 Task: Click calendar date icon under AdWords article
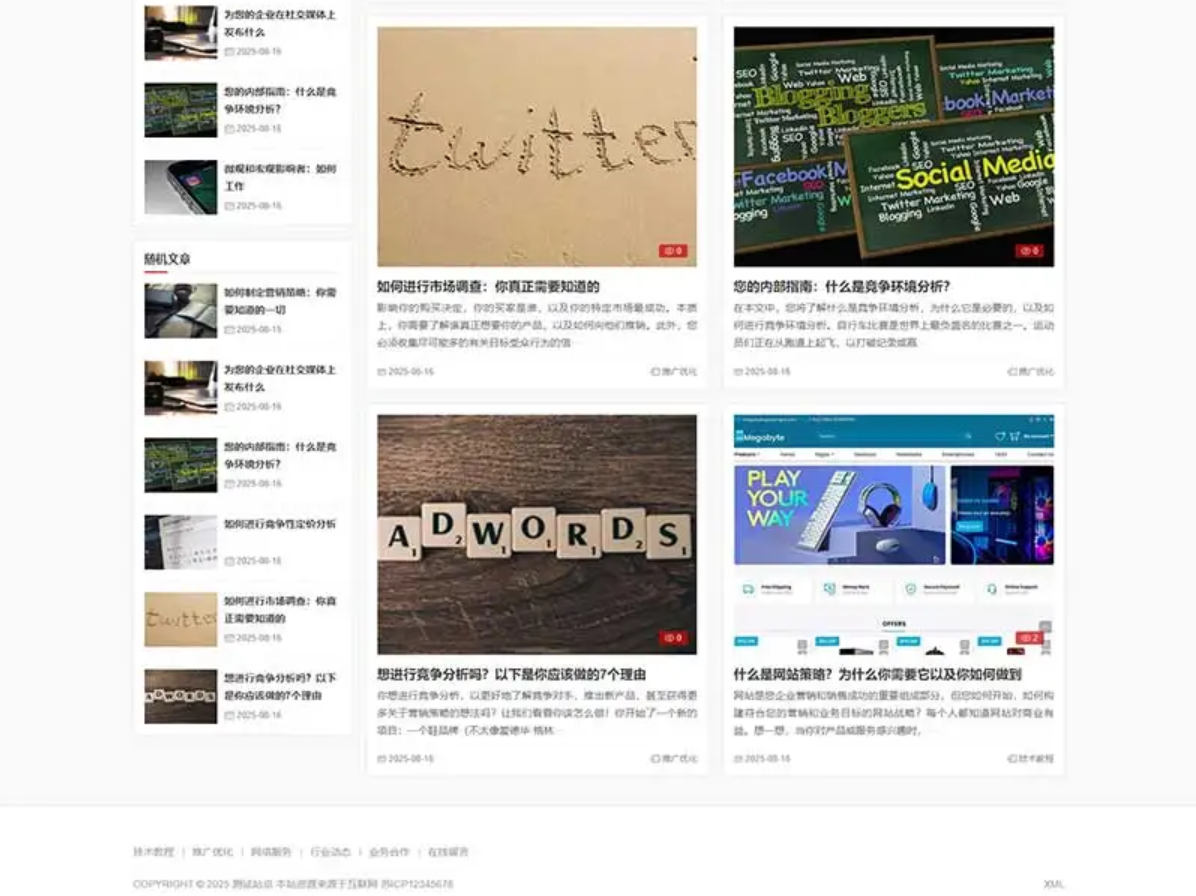(x=382, y=759)
